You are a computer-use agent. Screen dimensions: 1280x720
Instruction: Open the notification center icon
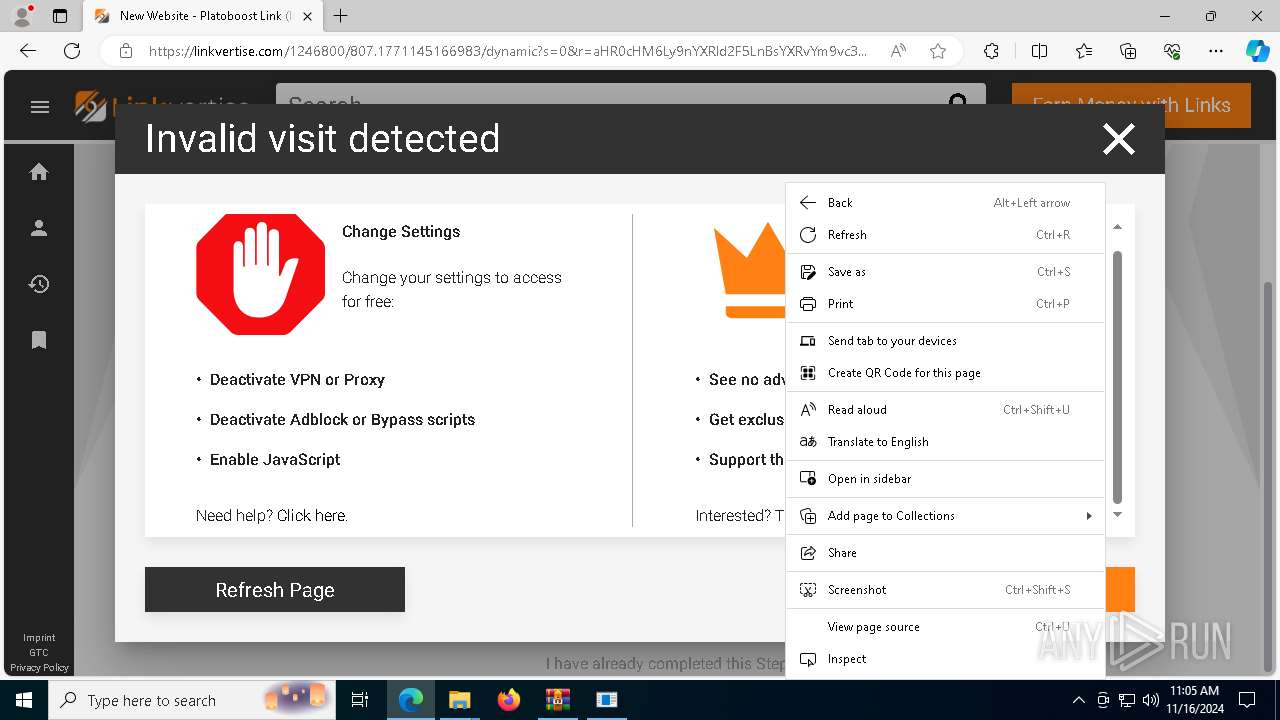(x=1247, y=700)
